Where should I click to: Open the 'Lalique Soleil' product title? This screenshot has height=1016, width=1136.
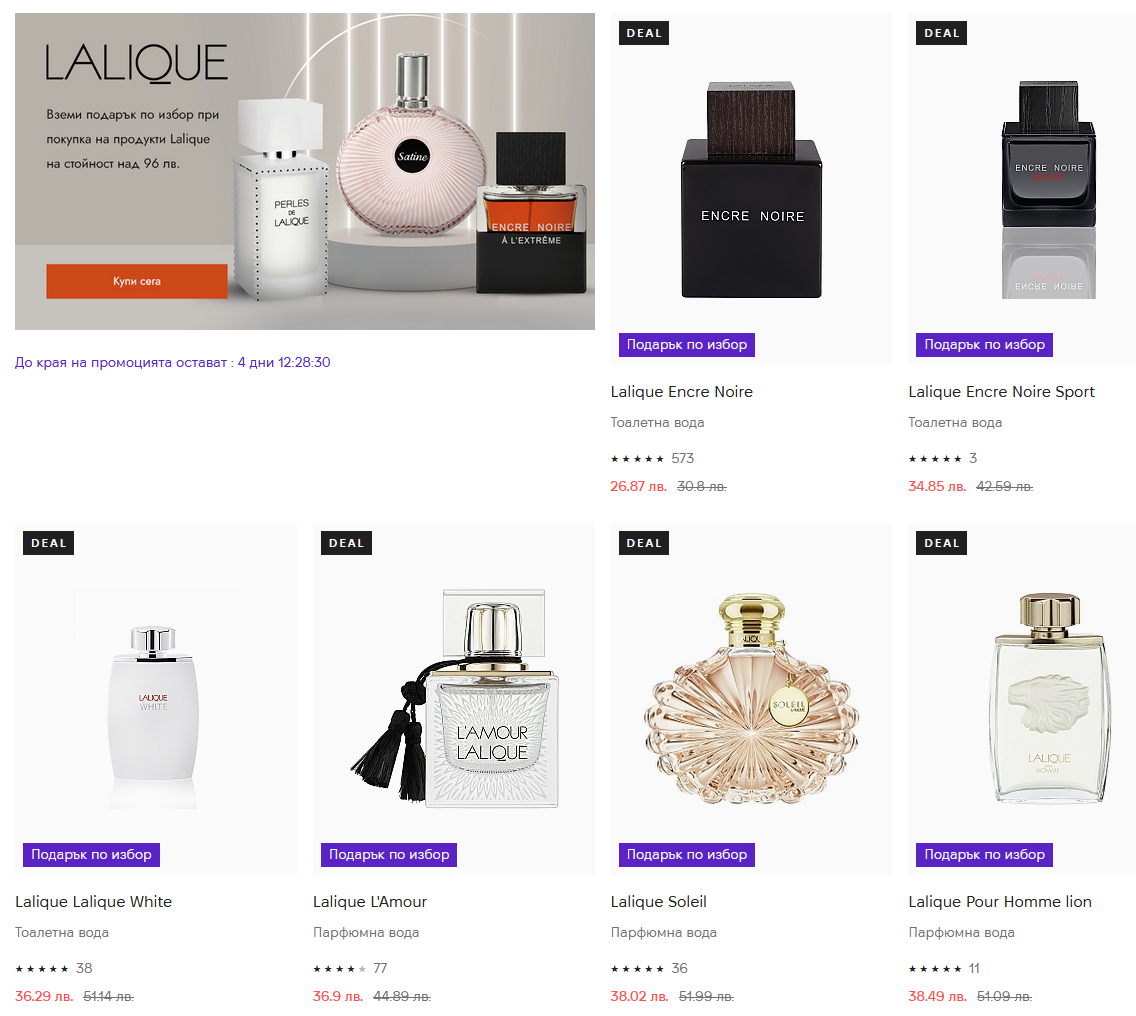click(658, 902)
